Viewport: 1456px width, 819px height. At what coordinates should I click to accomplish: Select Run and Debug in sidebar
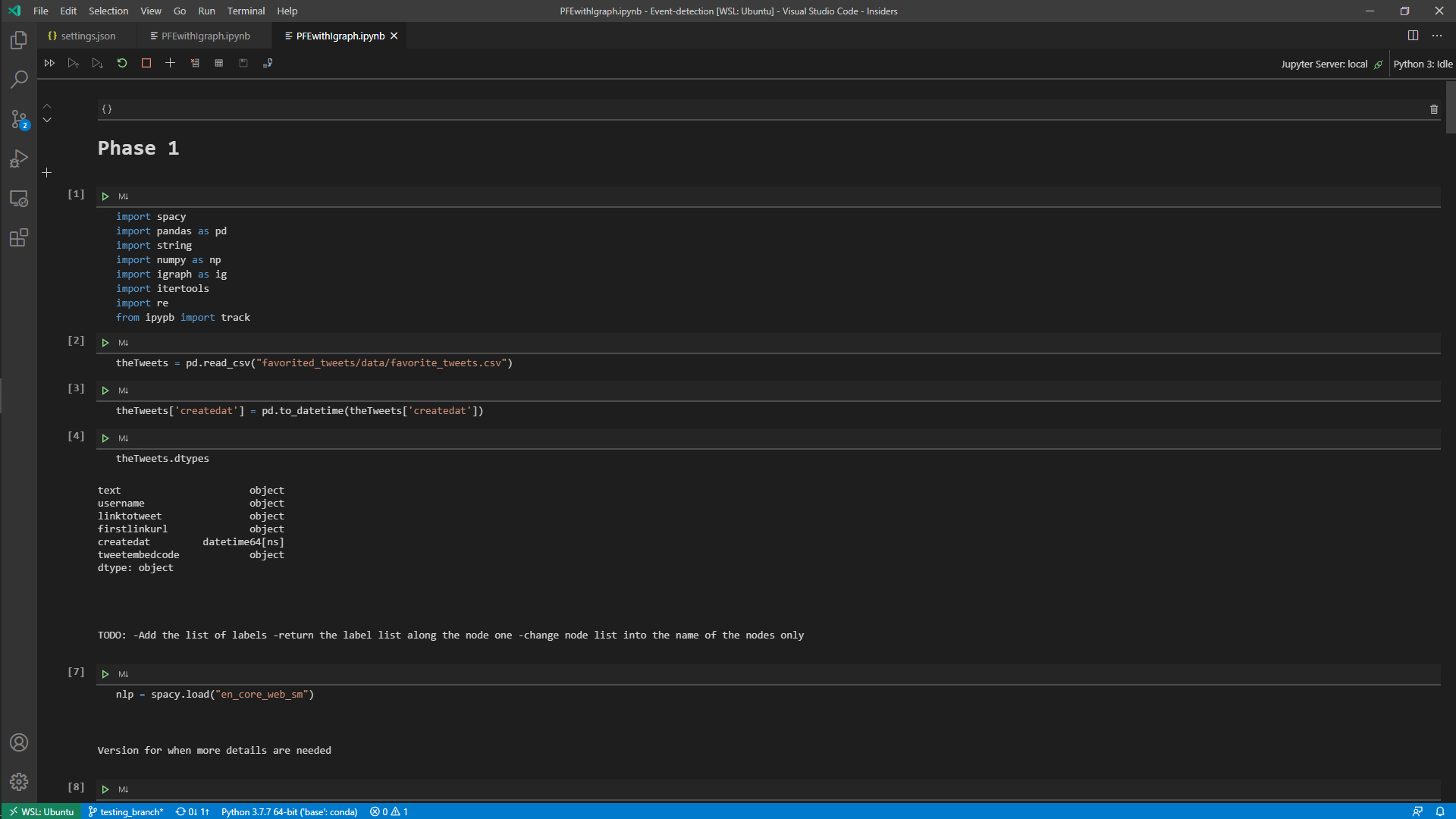pyautogui.click(x=18, y=158)
